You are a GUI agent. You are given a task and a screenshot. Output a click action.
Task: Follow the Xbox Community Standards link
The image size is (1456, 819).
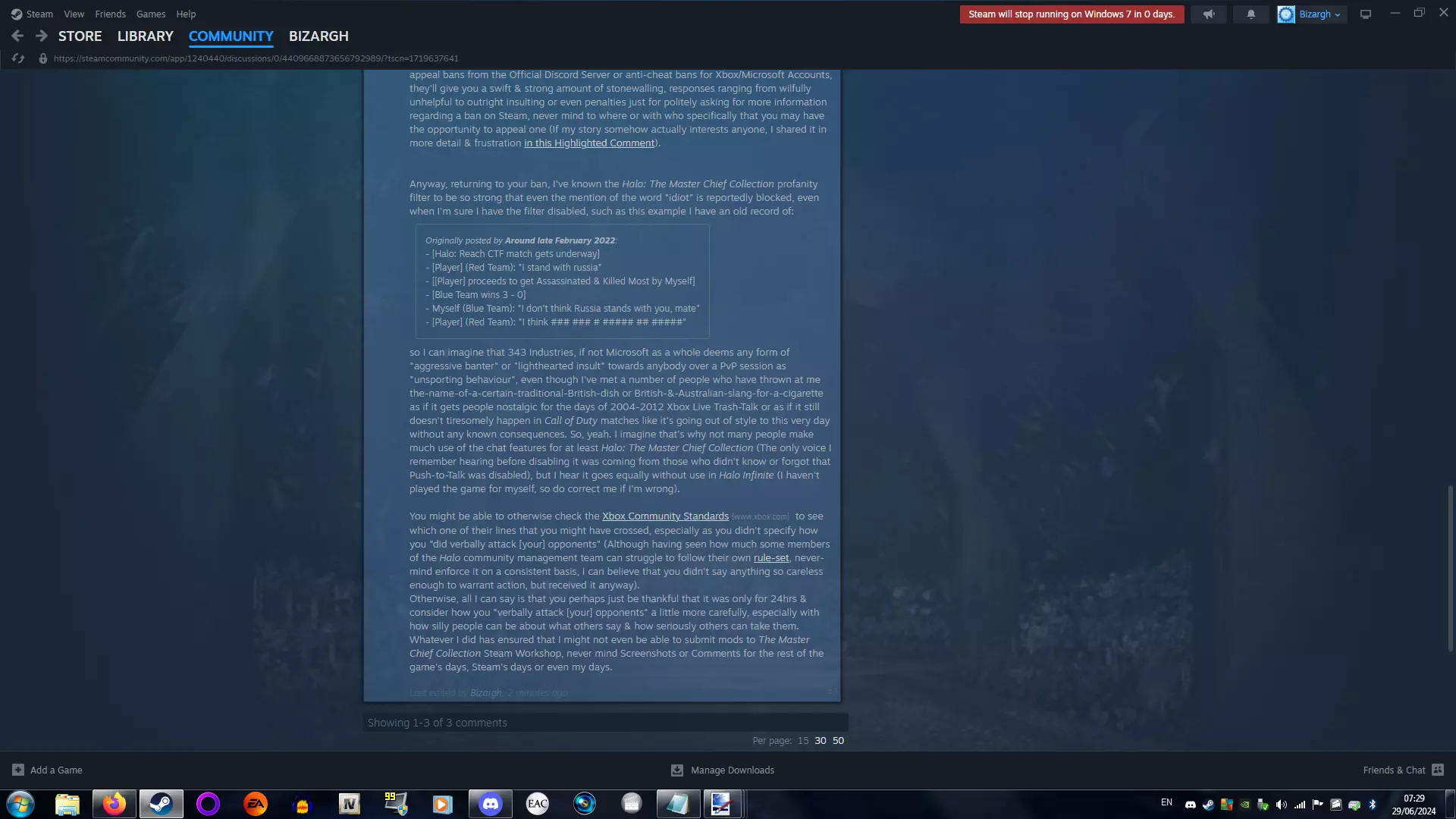coord(665,516)
